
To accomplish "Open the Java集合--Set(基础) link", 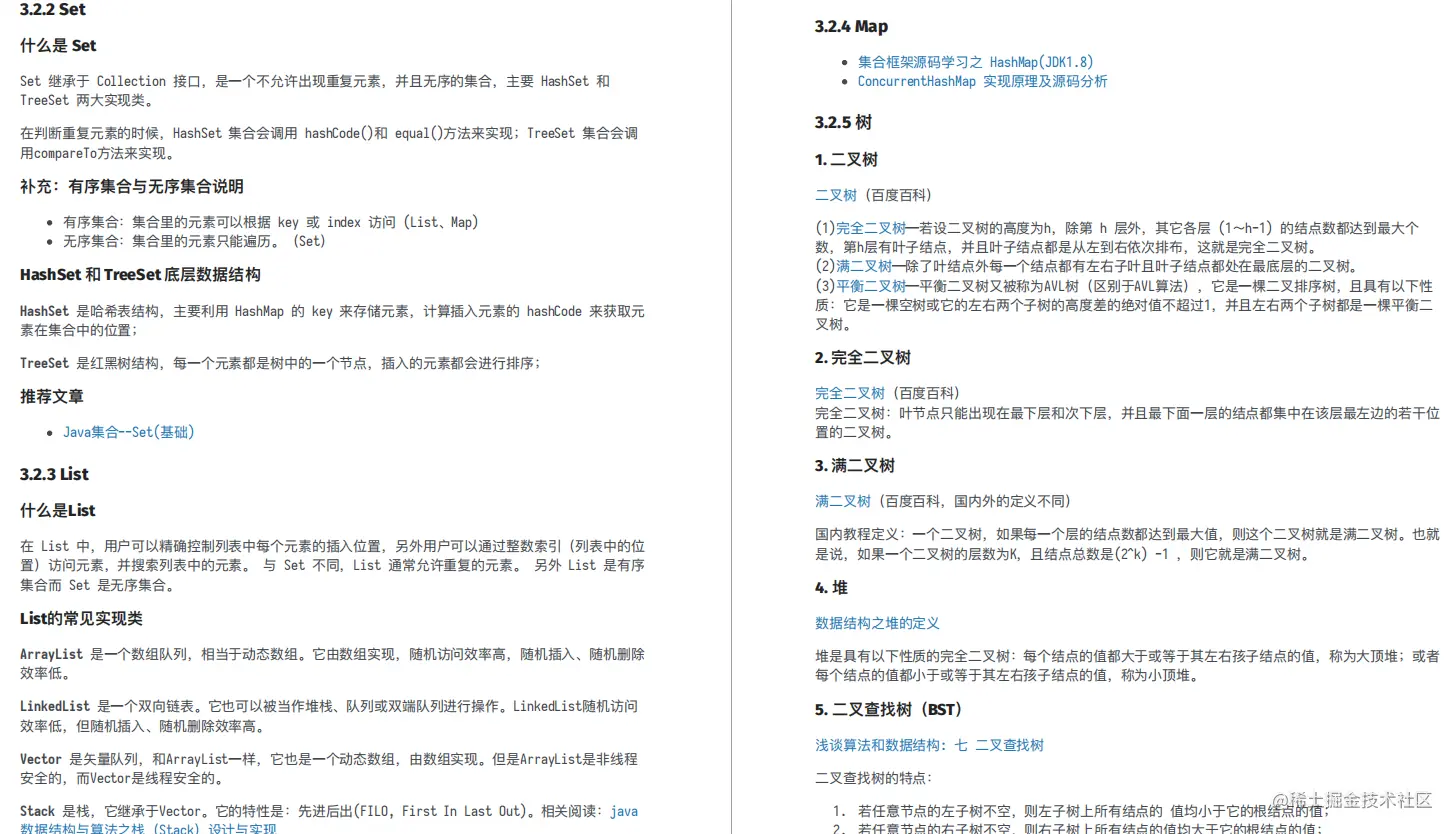I will 128,432.
